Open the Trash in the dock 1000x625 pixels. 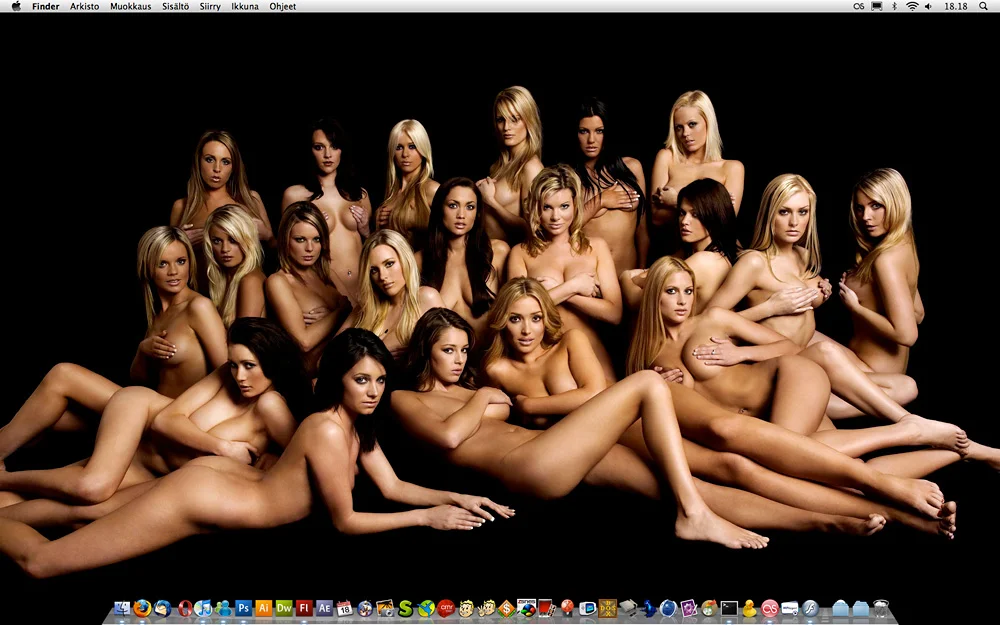(881, 608)
